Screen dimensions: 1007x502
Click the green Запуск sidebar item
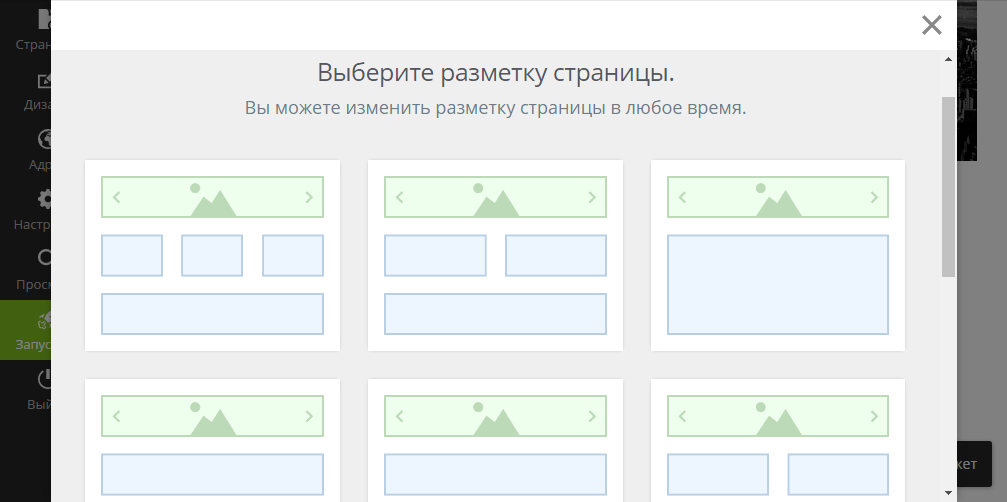(26, 330)
